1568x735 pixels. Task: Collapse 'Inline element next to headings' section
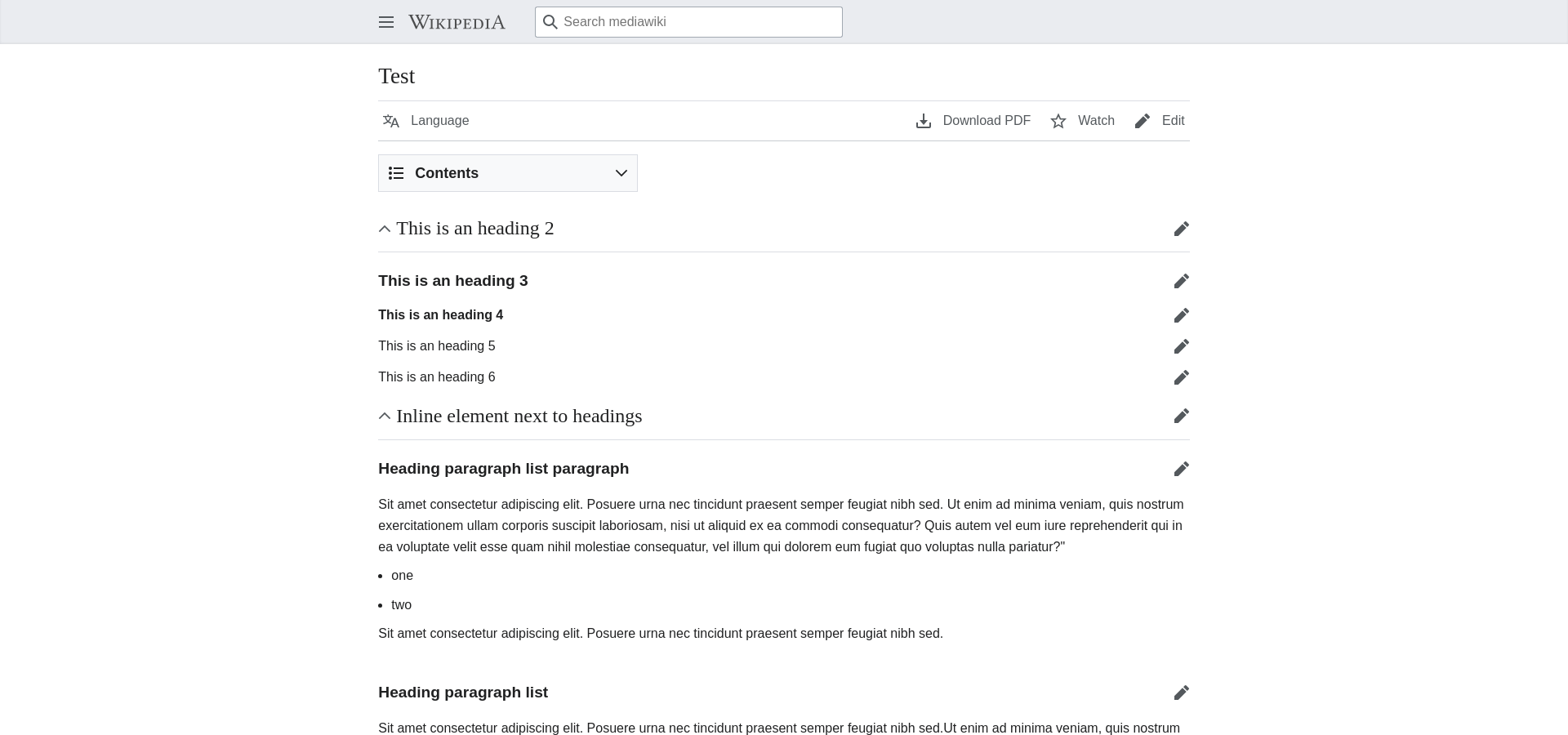click(x=385, y=416)
